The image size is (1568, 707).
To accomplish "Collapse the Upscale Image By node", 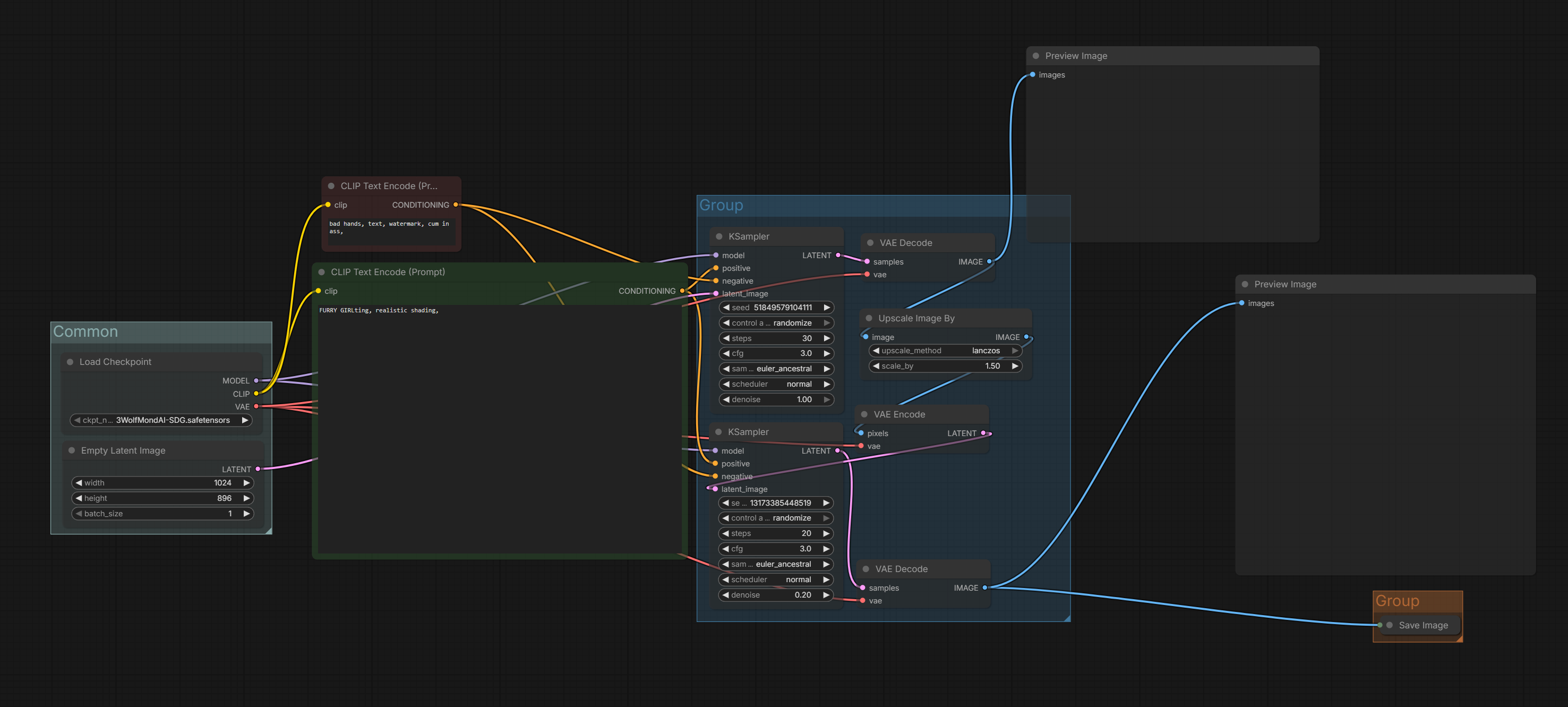I will pyautogui.click(x=869, y=319).
